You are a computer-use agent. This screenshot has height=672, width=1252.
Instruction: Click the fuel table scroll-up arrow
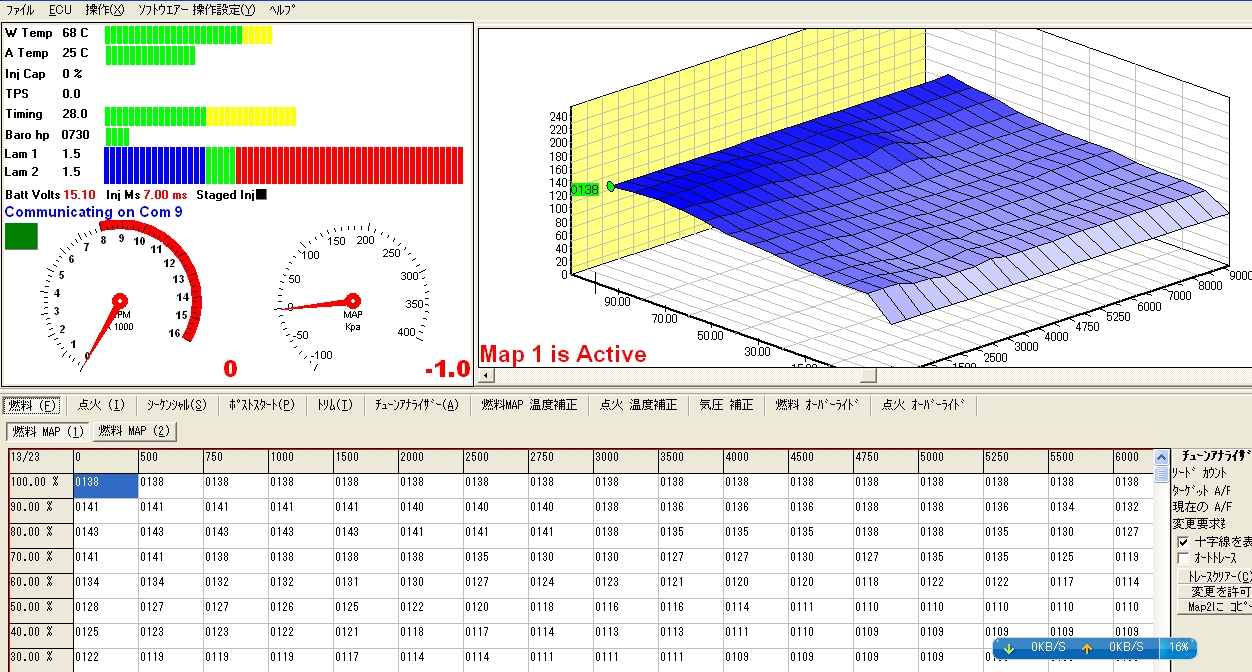coord(1160,456)
